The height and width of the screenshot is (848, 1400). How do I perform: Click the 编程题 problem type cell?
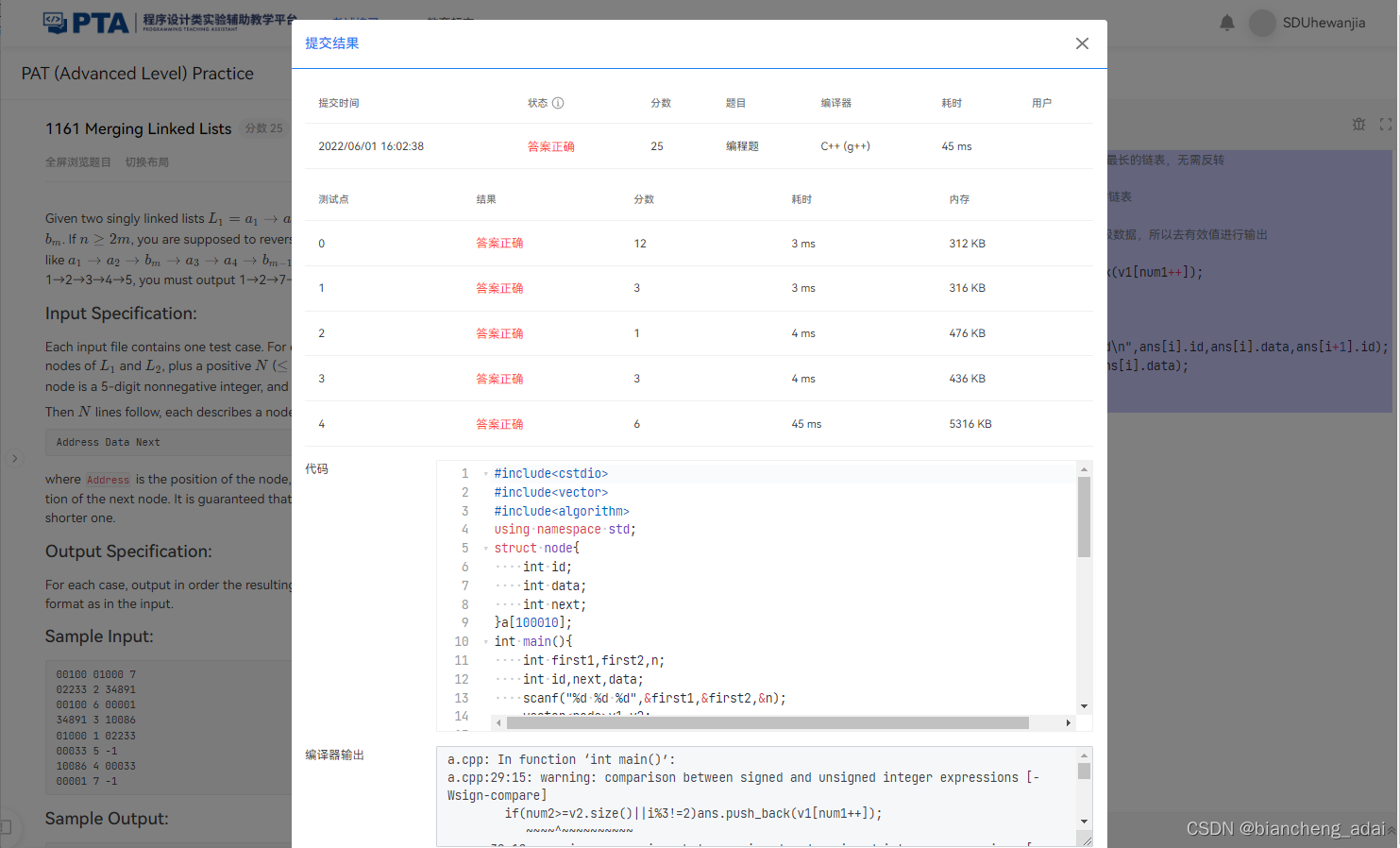[x=742, y=146]
